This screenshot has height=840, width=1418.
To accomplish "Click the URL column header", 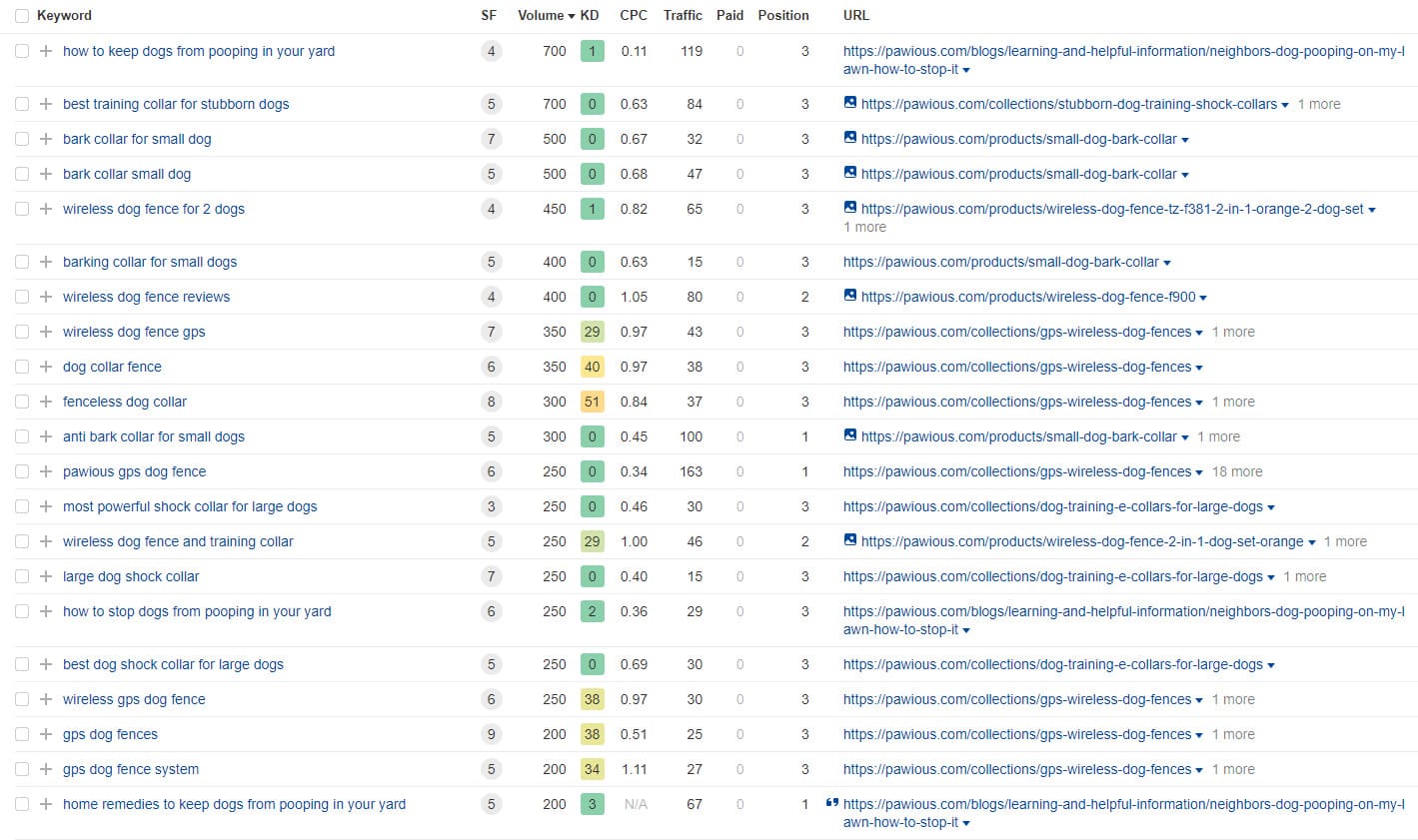I will click(x=856, y=15).
